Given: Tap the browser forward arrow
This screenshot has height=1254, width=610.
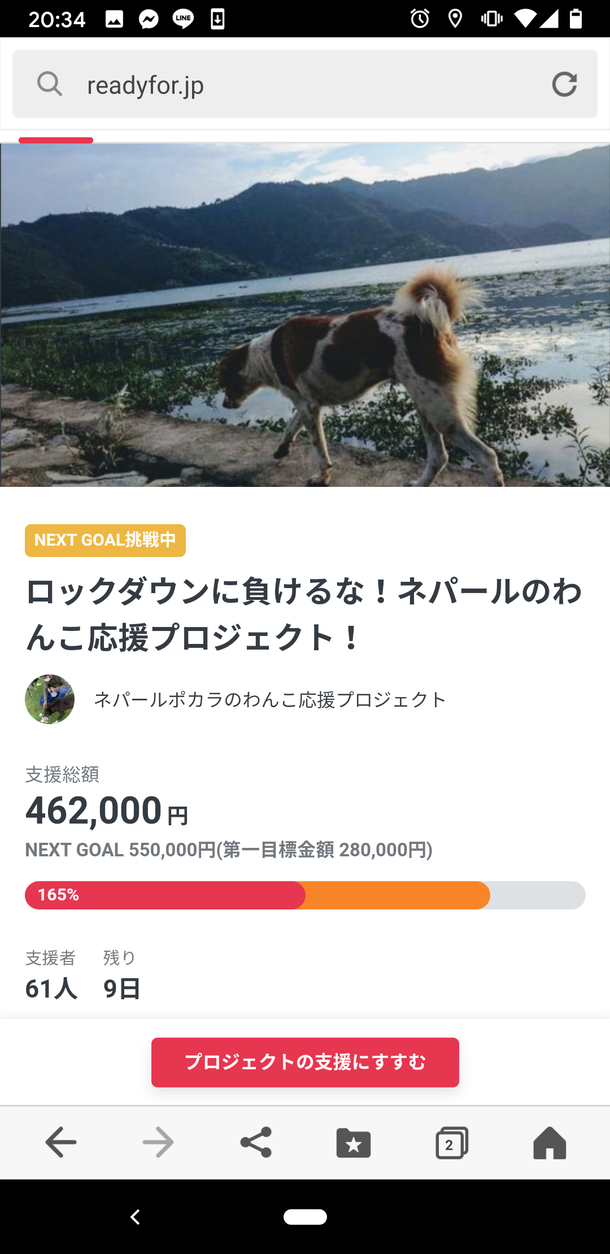Looking at the screenshot, I should (158, 1142).
